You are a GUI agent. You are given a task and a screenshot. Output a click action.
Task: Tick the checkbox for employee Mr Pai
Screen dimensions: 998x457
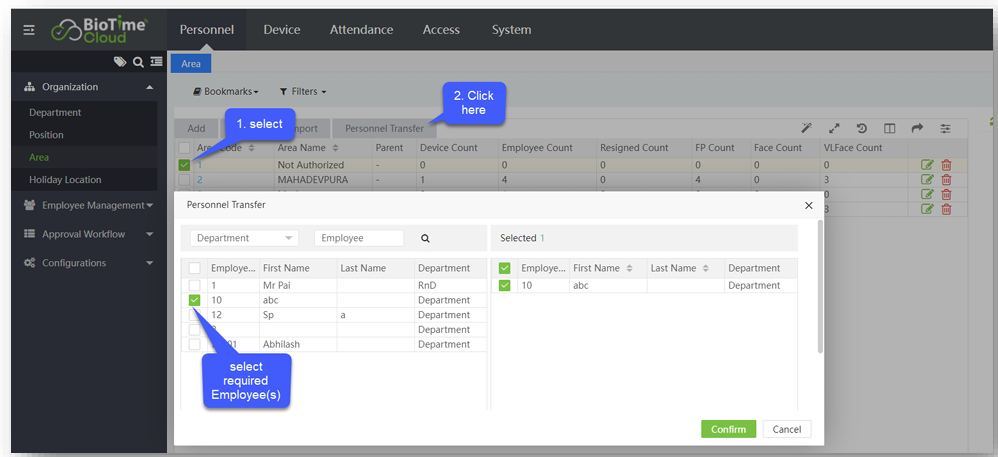195,285
